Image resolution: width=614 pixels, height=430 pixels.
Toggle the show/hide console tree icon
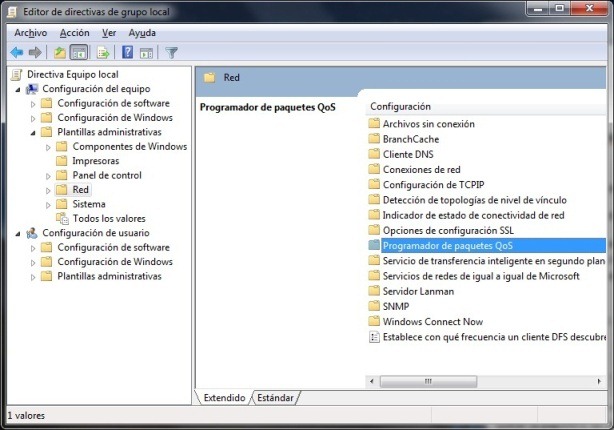pos(78,52)
